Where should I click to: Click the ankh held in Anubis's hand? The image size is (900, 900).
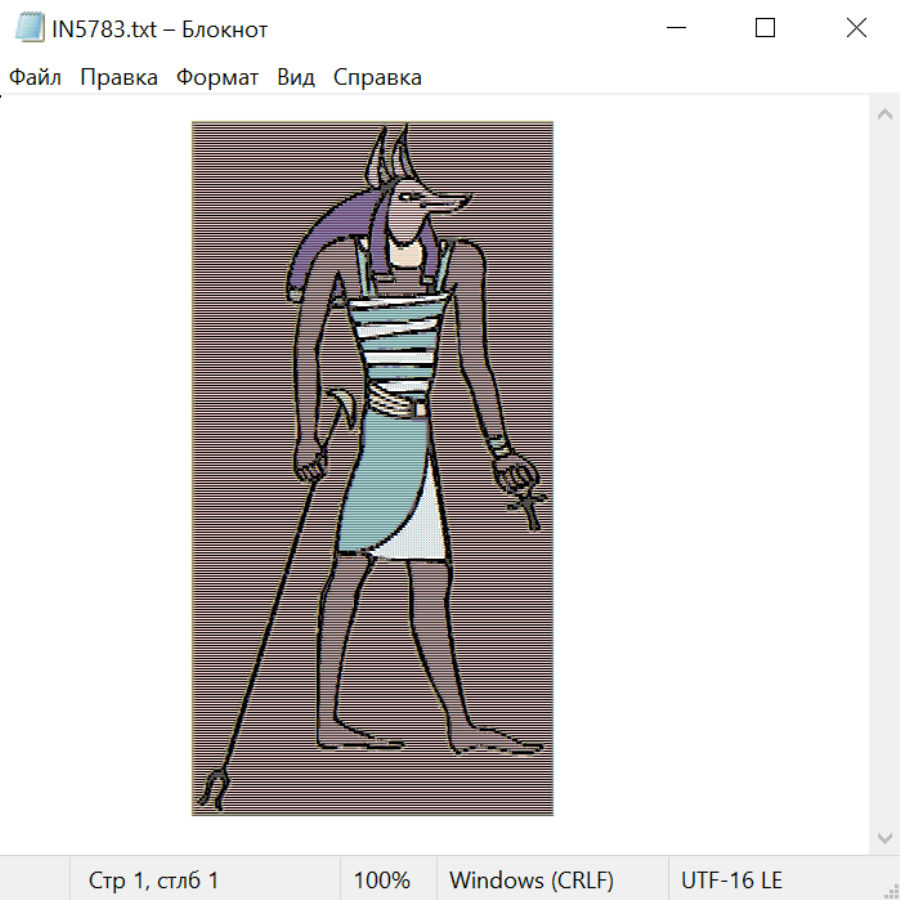click(528, 500)
